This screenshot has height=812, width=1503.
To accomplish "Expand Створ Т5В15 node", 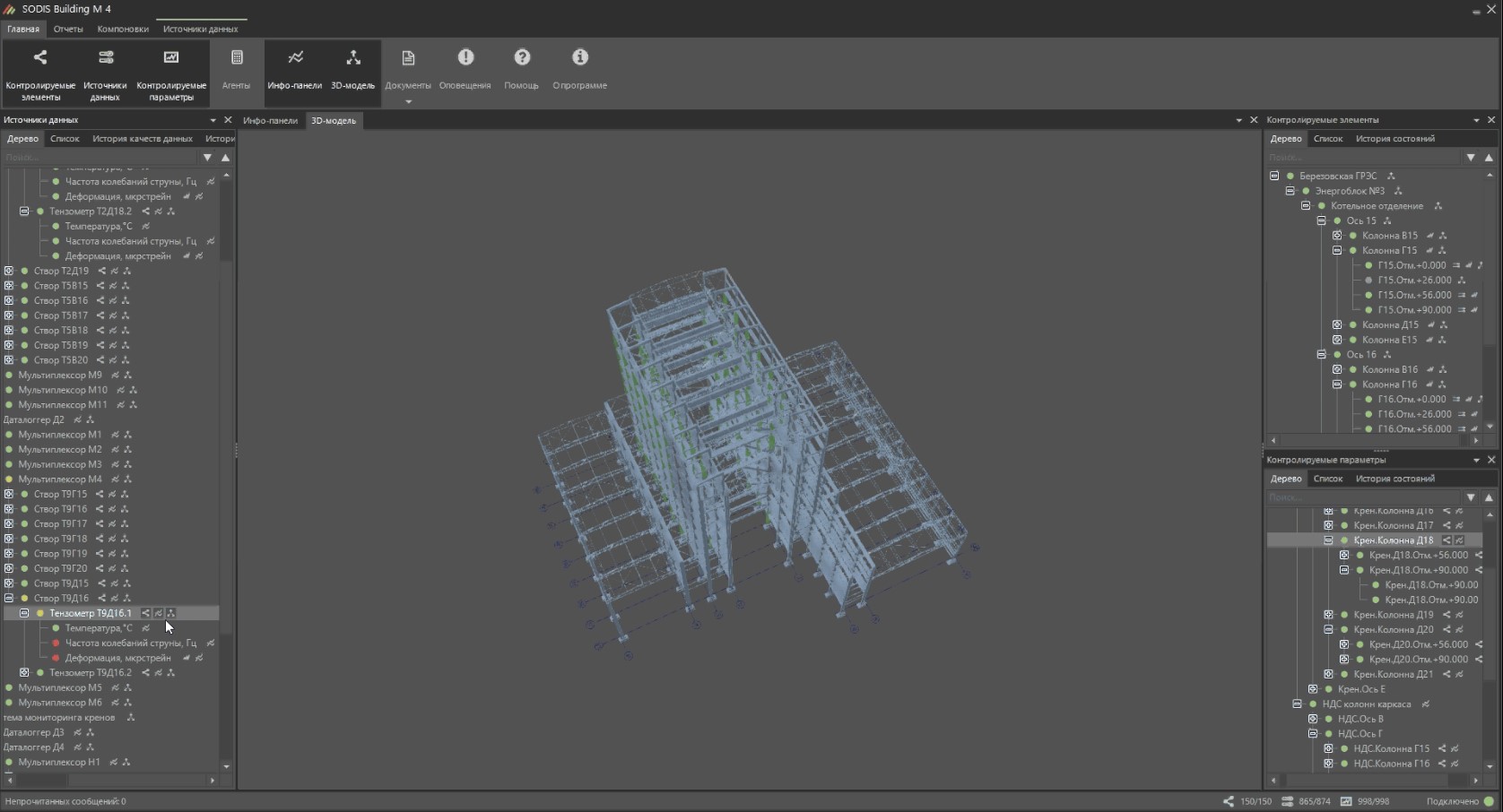I will tap(9, 286).
